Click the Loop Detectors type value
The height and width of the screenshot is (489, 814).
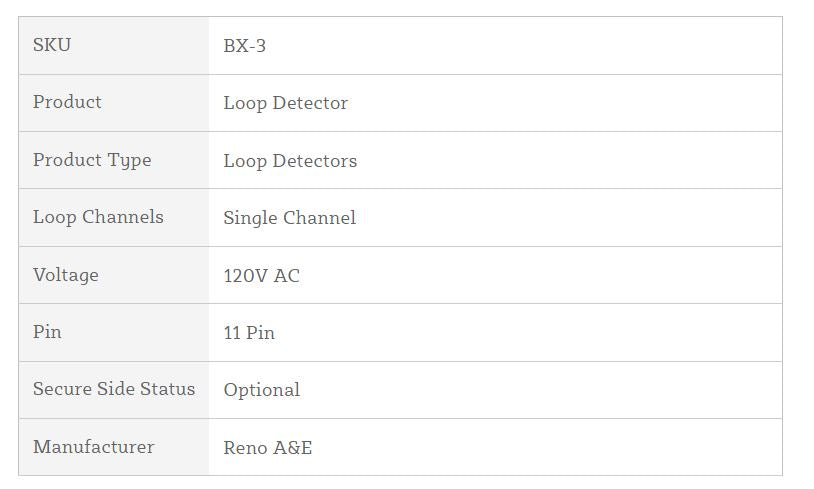pos(290,161)
